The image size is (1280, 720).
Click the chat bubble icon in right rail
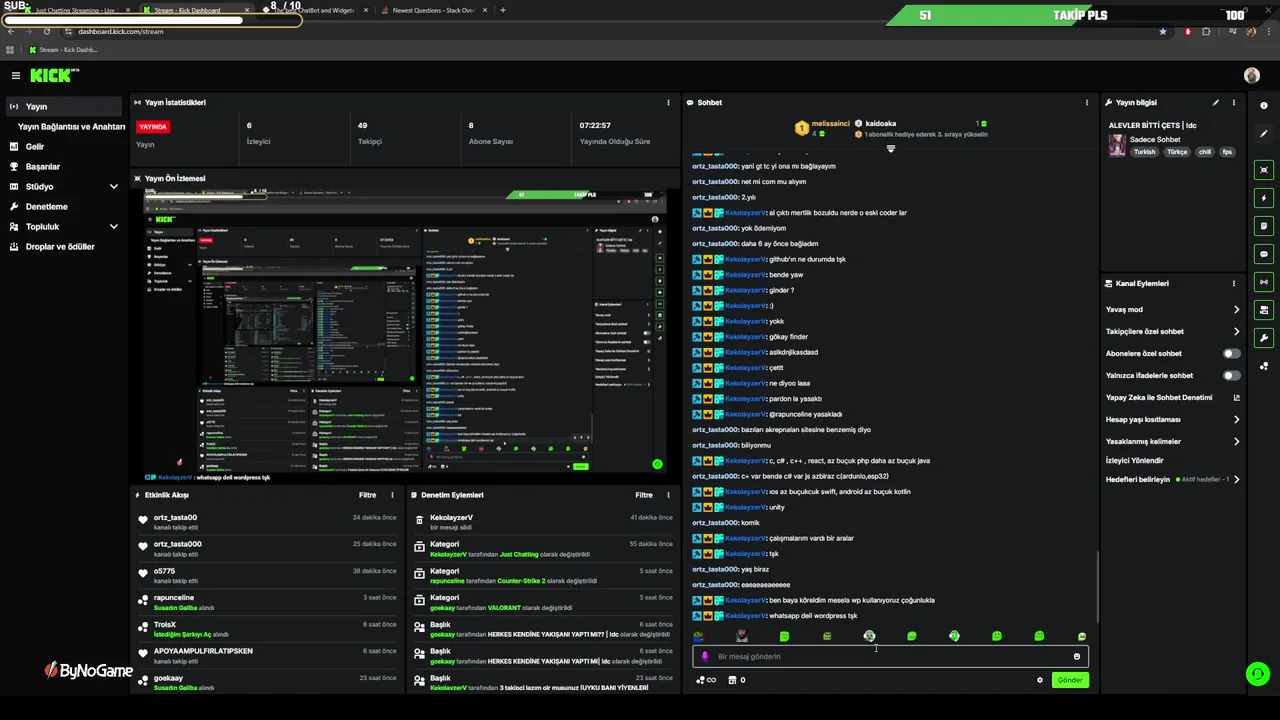1264,254
